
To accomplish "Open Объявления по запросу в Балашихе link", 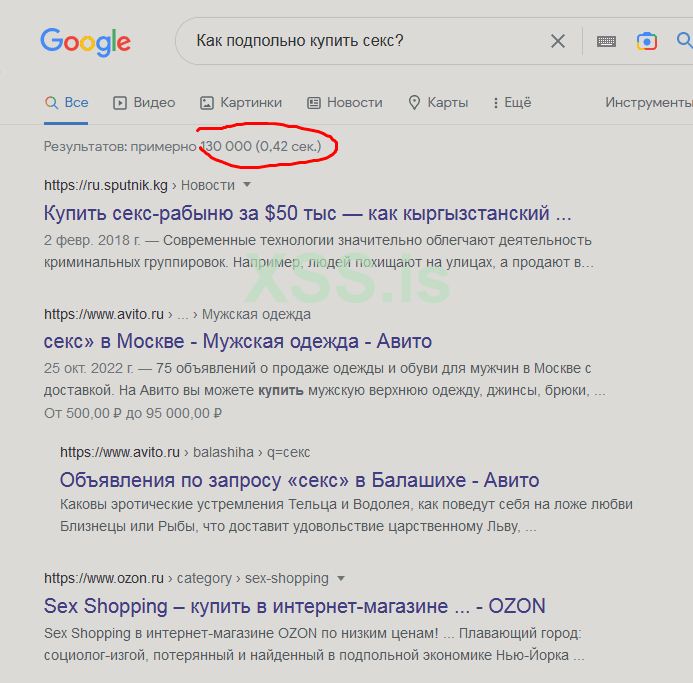I will tap(300, 480).
